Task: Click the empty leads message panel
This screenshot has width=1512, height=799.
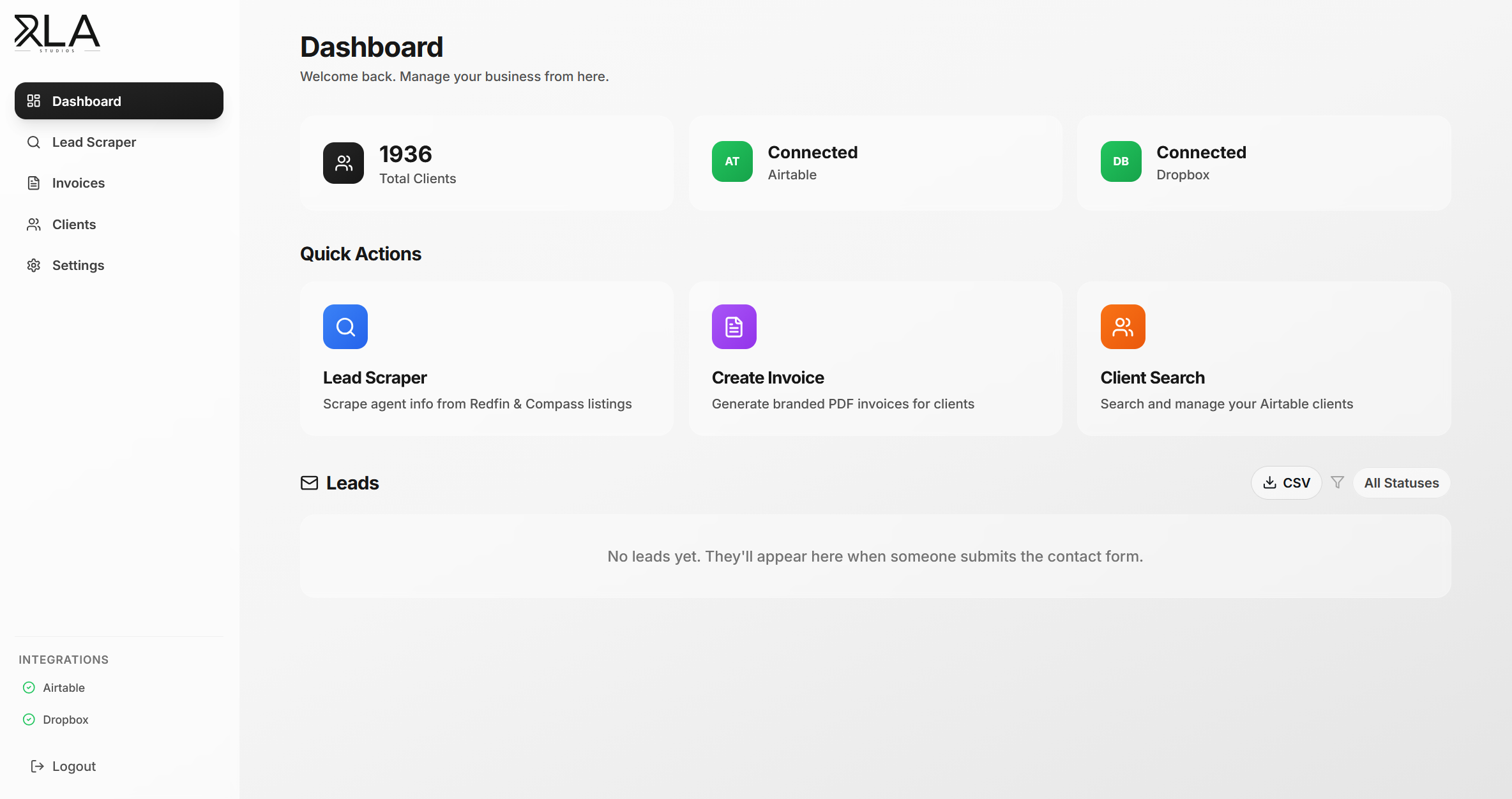Action: pyautogui.click(x=875, y=556)
